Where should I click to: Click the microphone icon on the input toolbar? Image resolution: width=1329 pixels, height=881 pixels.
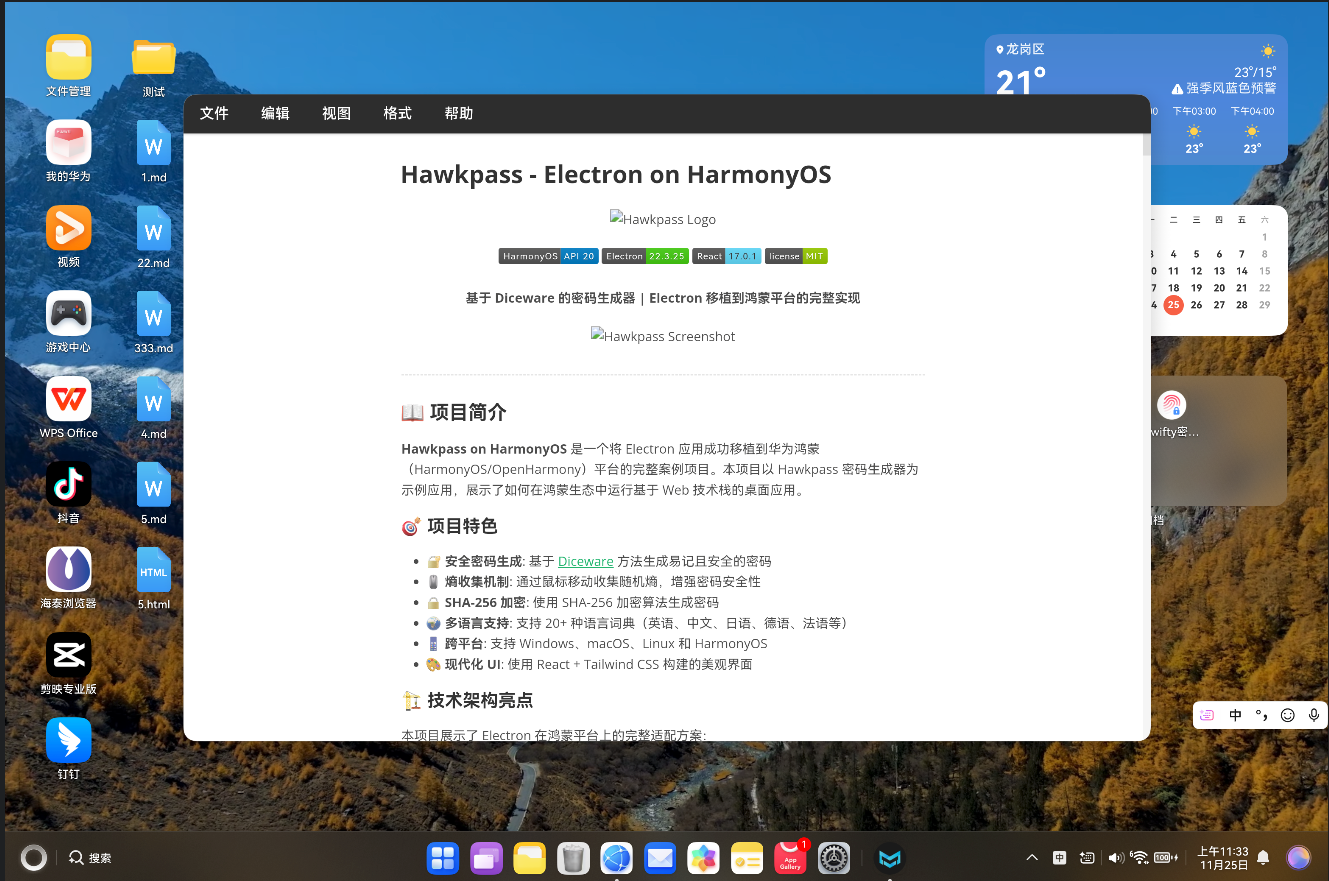pos(1314,715)
